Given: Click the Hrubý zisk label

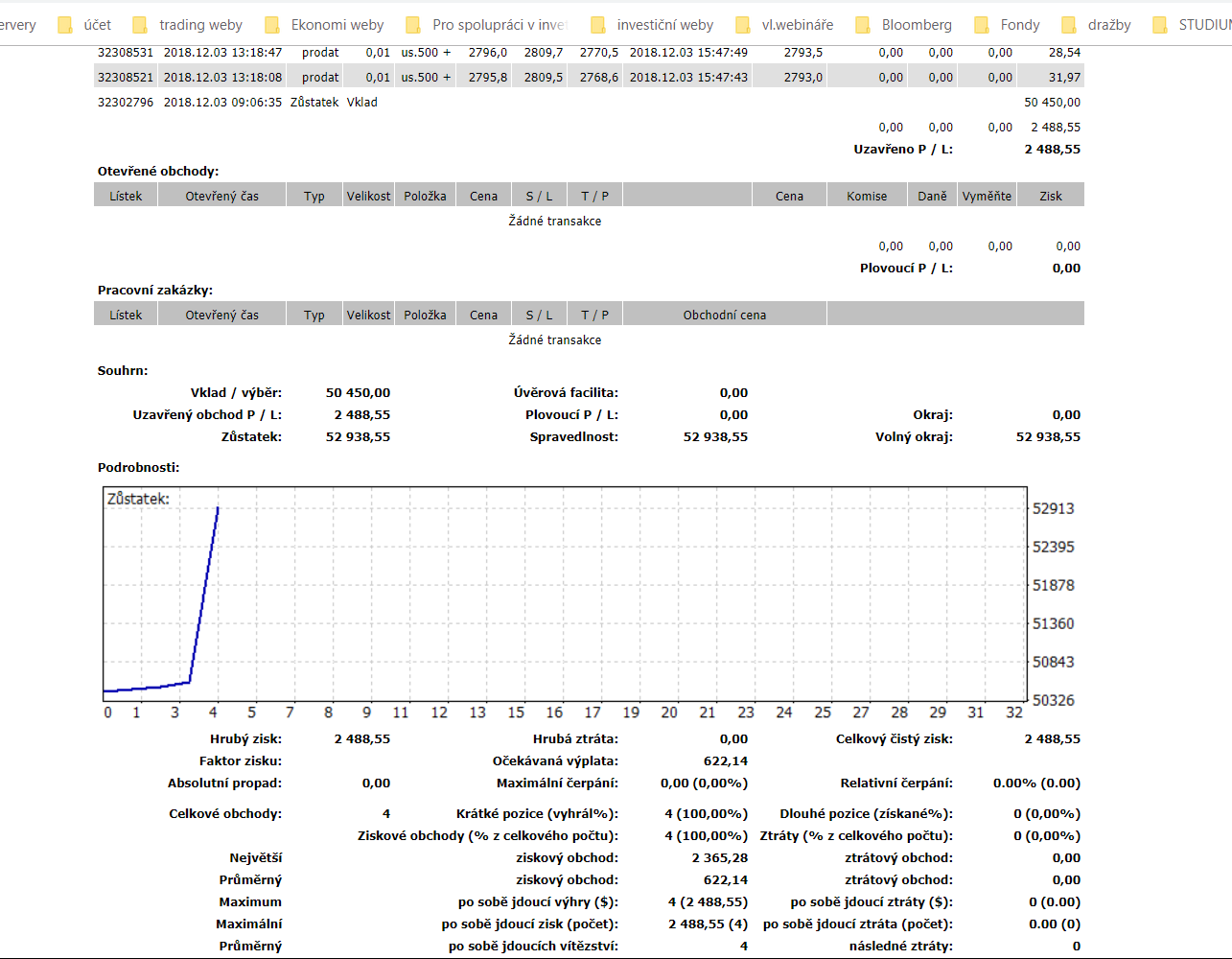Looking at the screenshot, I should click(246, 739).
